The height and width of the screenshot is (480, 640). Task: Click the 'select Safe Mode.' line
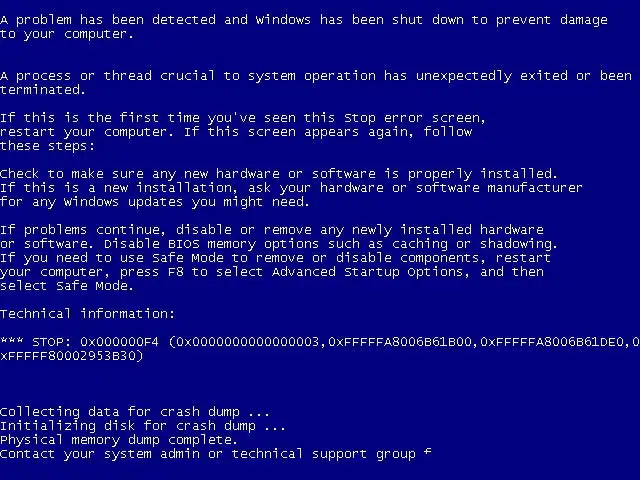coord(67,286)
